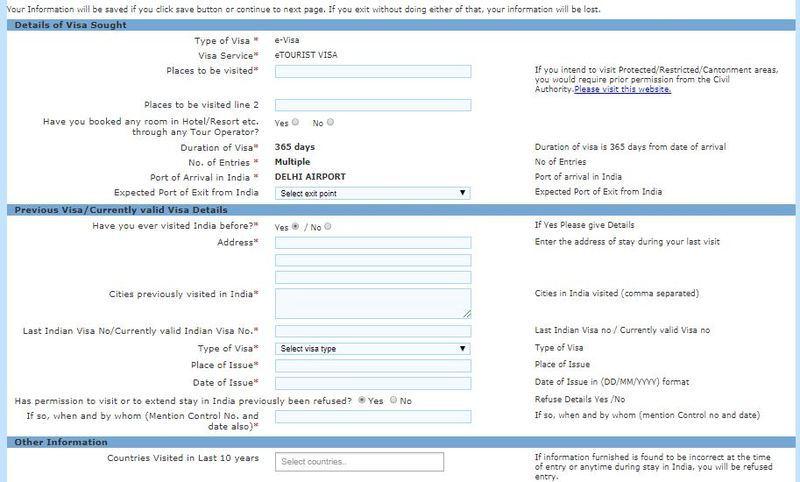This screenshot has width=800, height=482.
Task: Open Countries Visited in Last 10 years selector
Action: [x=359, y=461]
